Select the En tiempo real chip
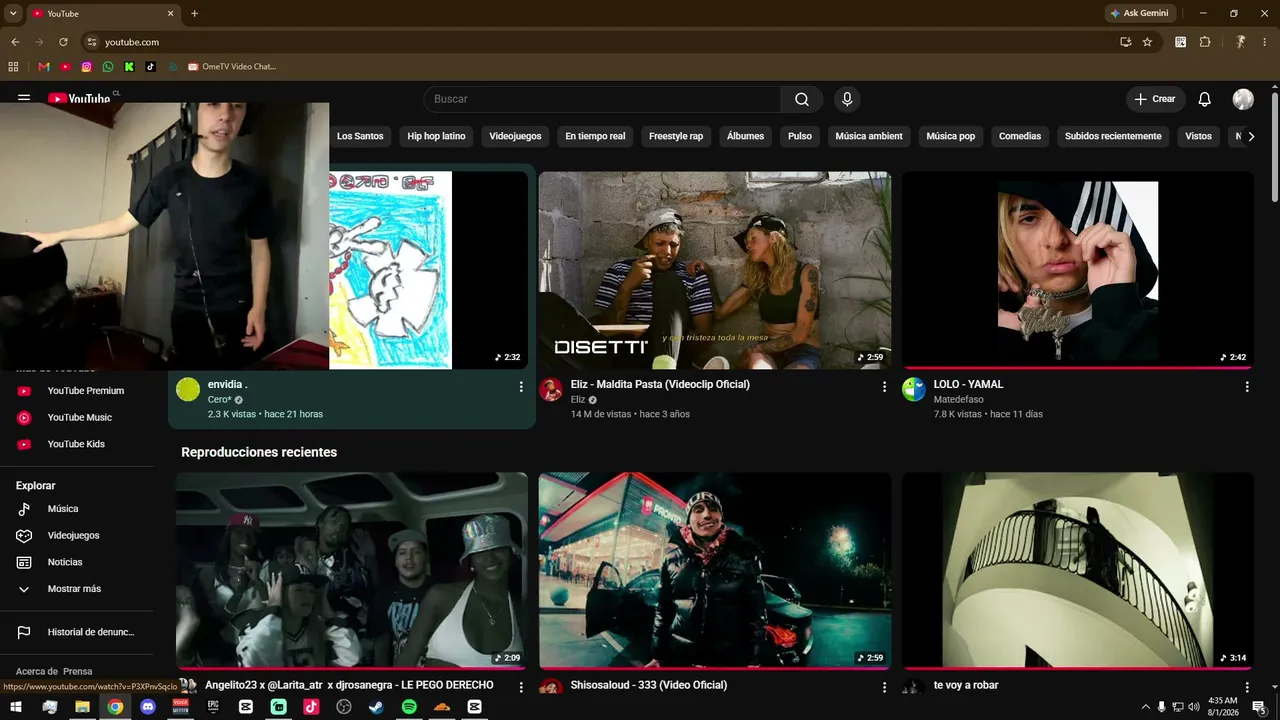 (x=595, y=136)
